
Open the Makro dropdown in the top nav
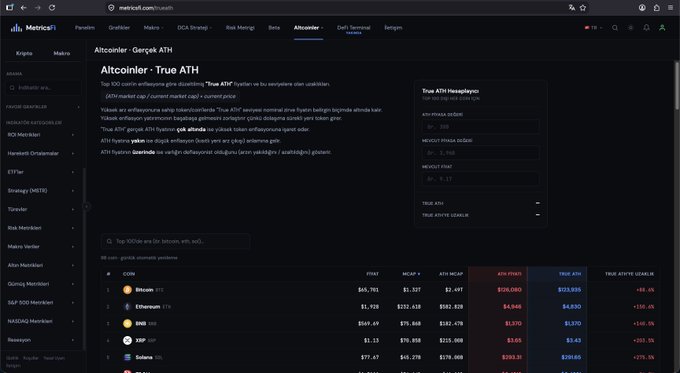(x=154, y=28)
